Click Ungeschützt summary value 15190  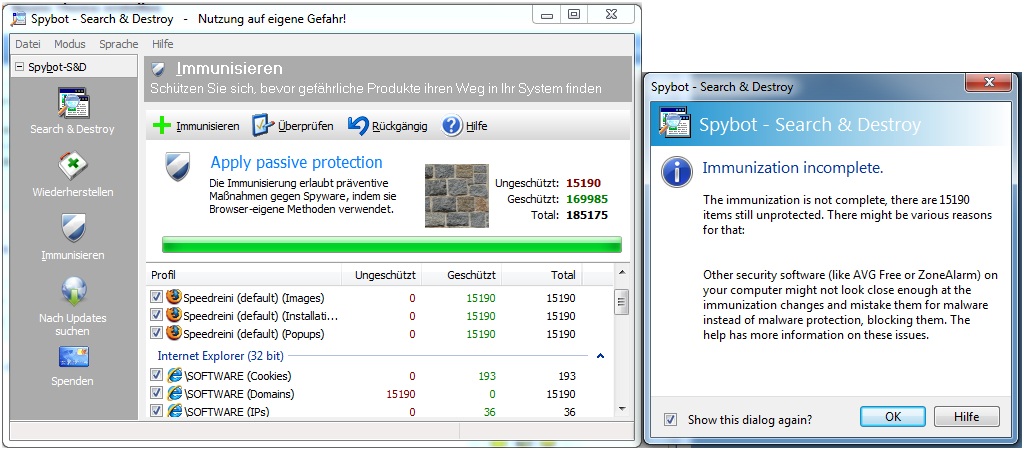click(583, 183)
